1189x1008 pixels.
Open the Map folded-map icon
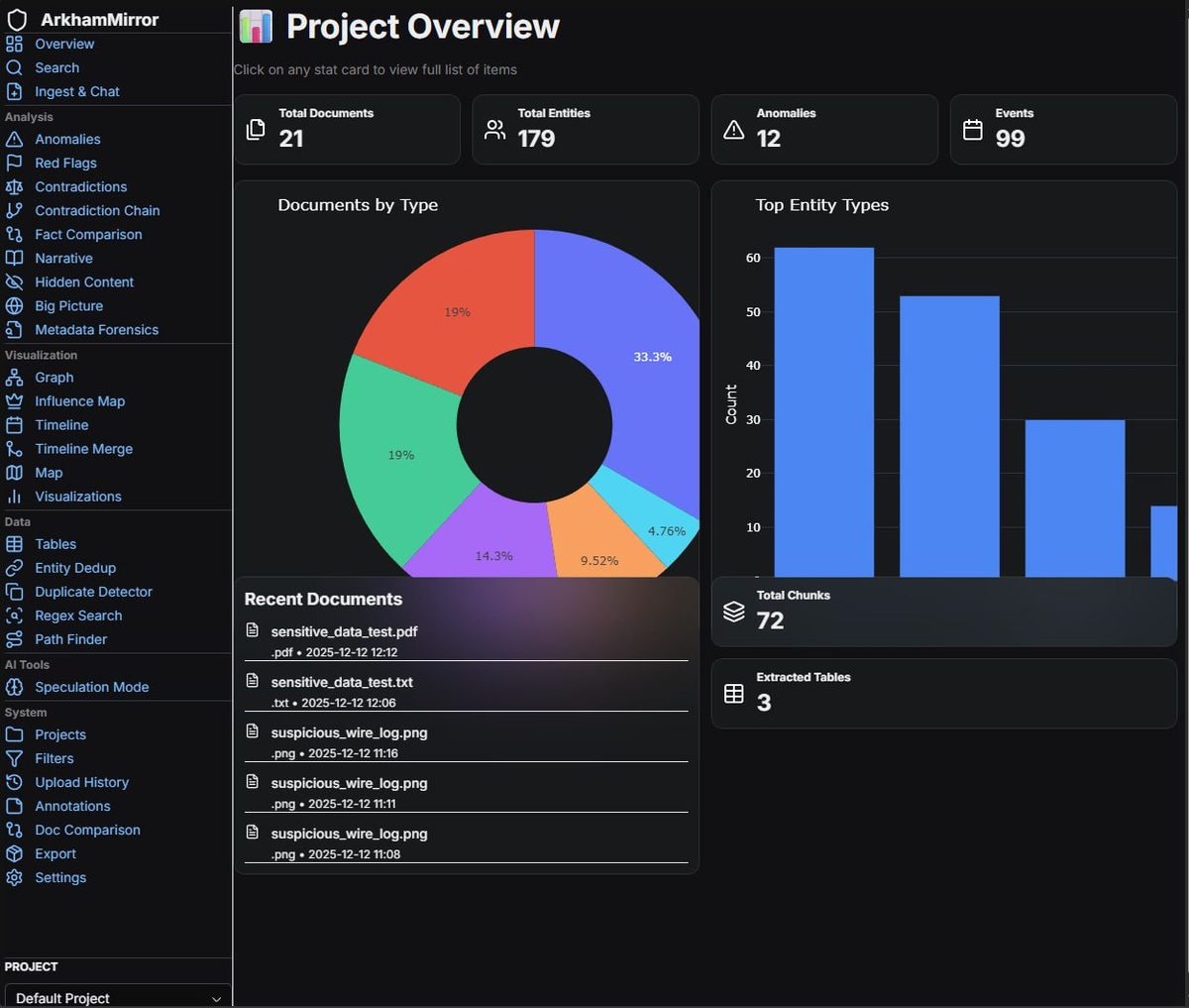point(14,472)
